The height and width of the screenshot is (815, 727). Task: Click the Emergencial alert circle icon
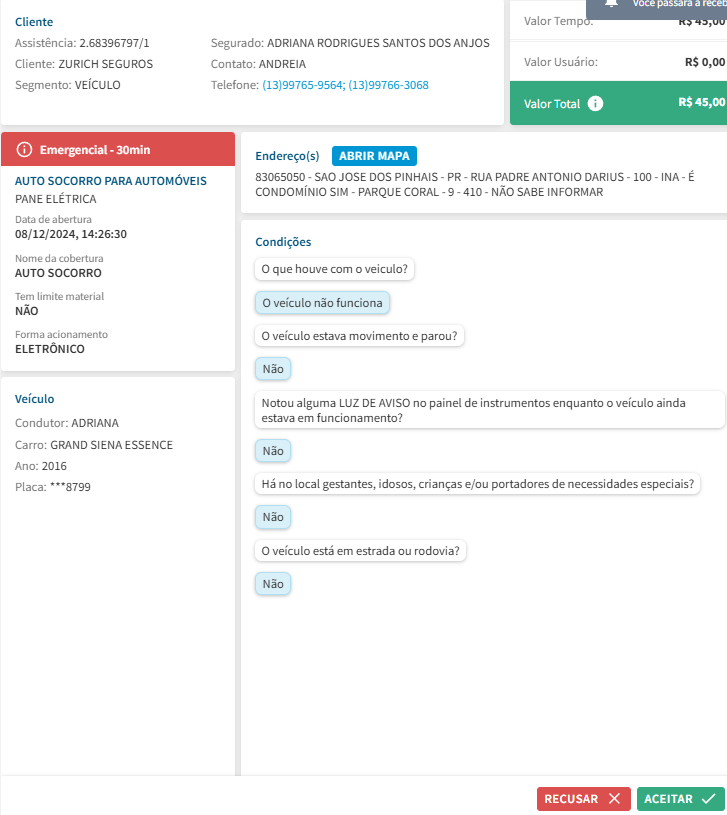pos(24,150)
